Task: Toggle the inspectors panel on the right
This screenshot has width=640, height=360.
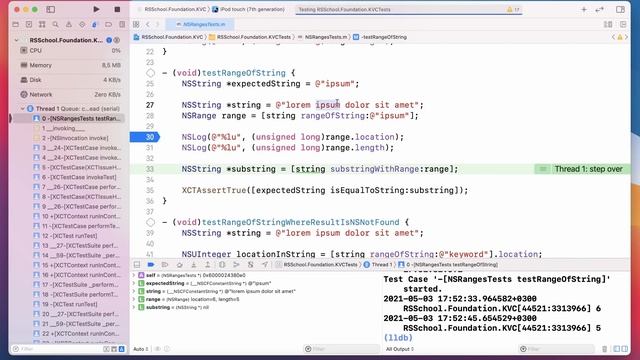Action: point(620,9)
